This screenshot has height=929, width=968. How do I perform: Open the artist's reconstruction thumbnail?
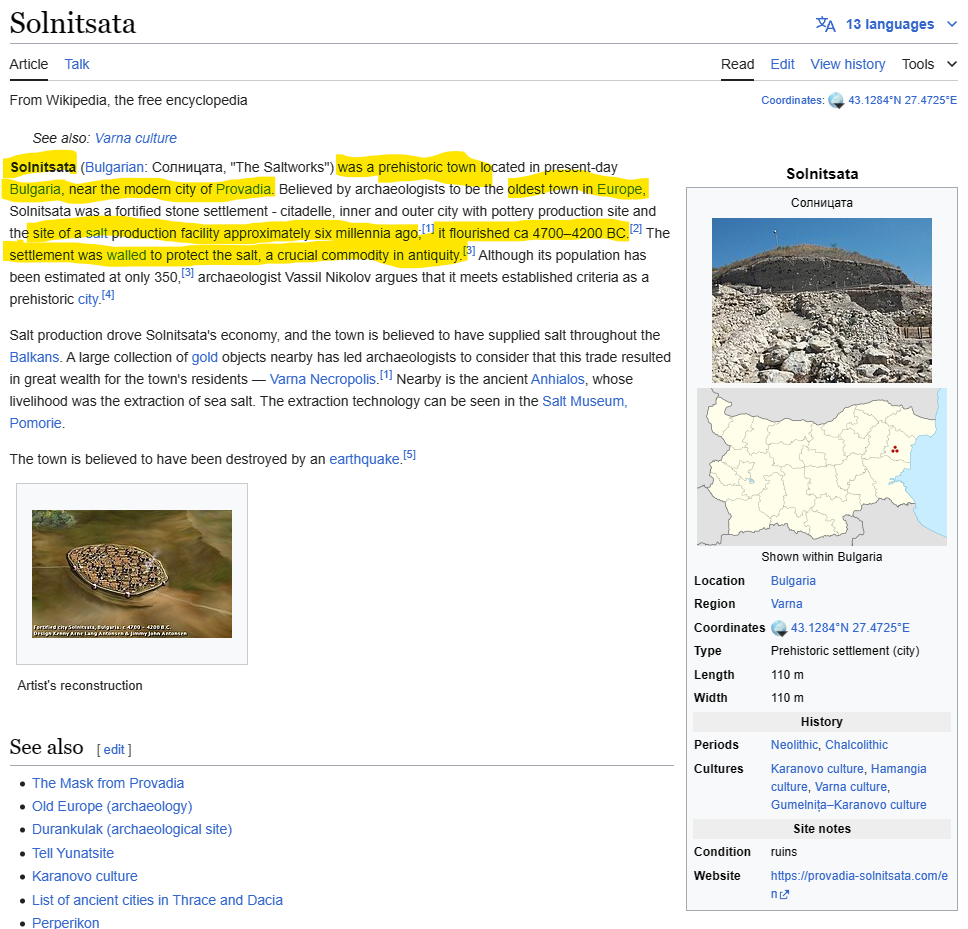coord(132,573)
